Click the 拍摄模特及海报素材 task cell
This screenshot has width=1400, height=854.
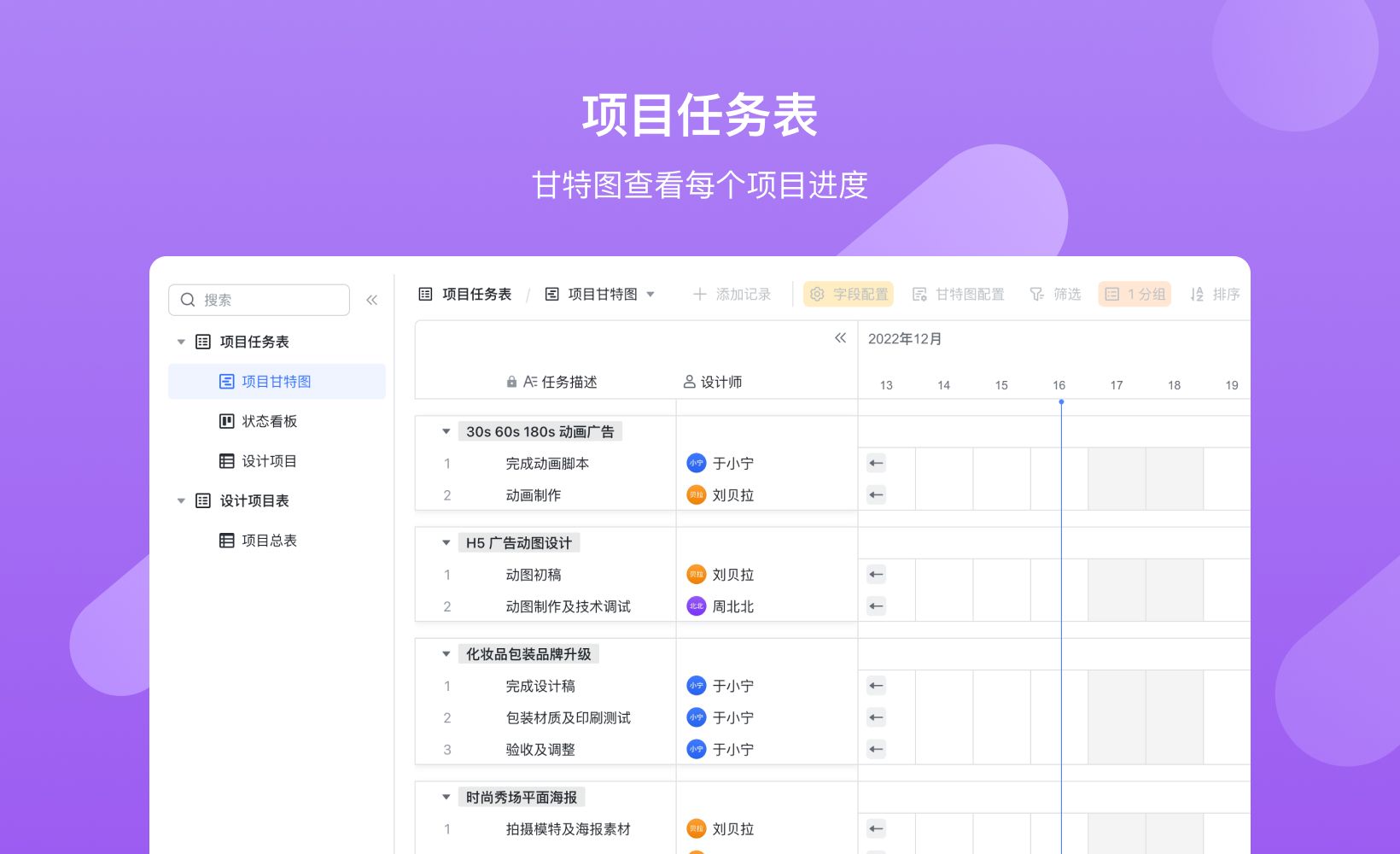[x=569, y=828]
